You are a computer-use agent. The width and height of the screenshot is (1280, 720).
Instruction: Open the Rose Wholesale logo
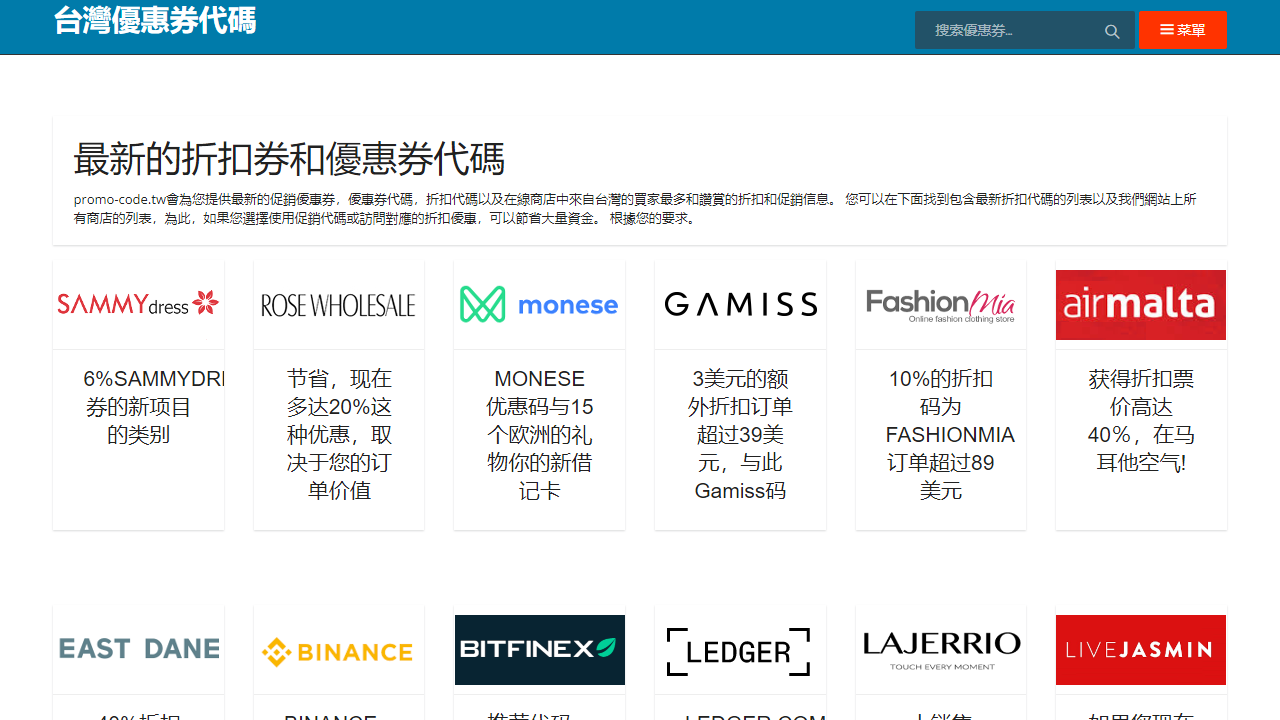tap(339, 305)
